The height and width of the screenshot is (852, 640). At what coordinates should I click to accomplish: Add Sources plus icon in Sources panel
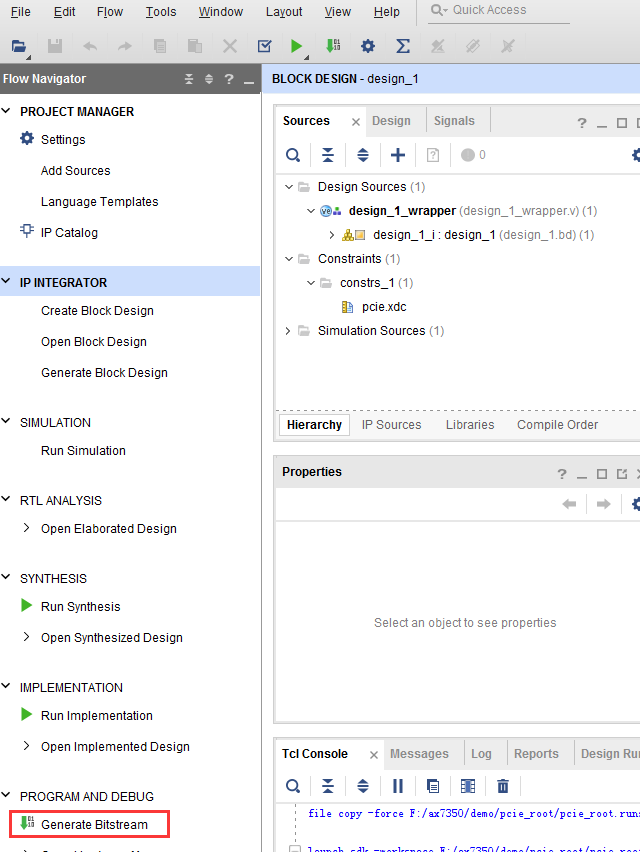[x=398, y=155]
